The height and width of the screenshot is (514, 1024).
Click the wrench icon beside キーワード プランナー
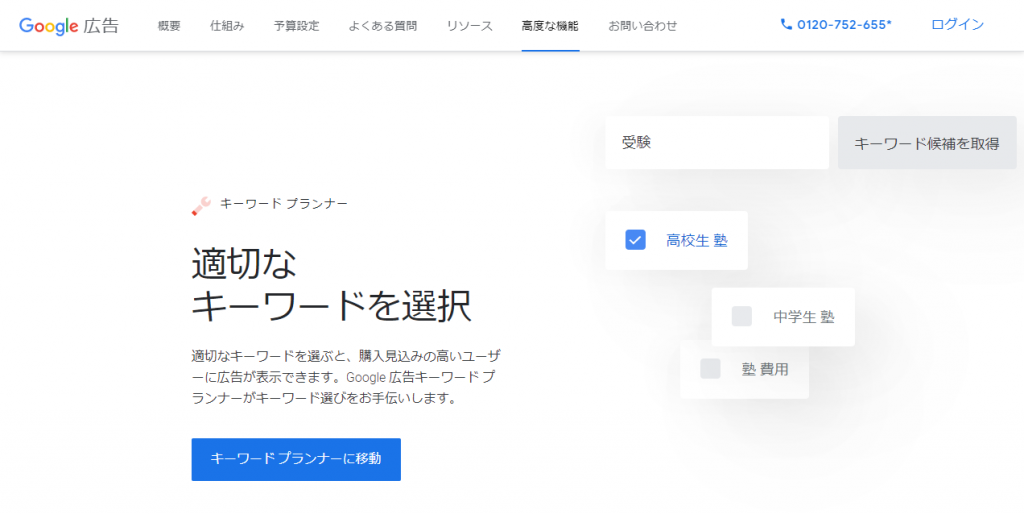(x=200, y=206)
